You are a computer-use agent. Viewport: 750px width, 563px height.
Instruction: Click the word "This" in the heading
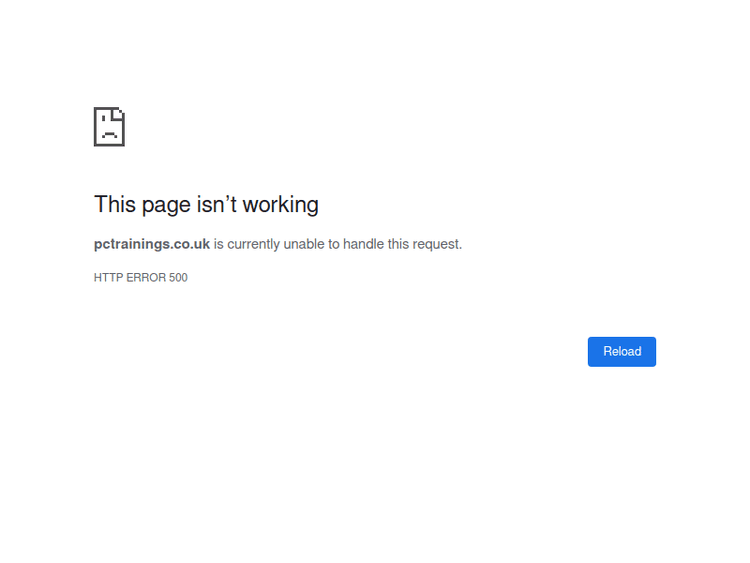(x=114, y=204)
